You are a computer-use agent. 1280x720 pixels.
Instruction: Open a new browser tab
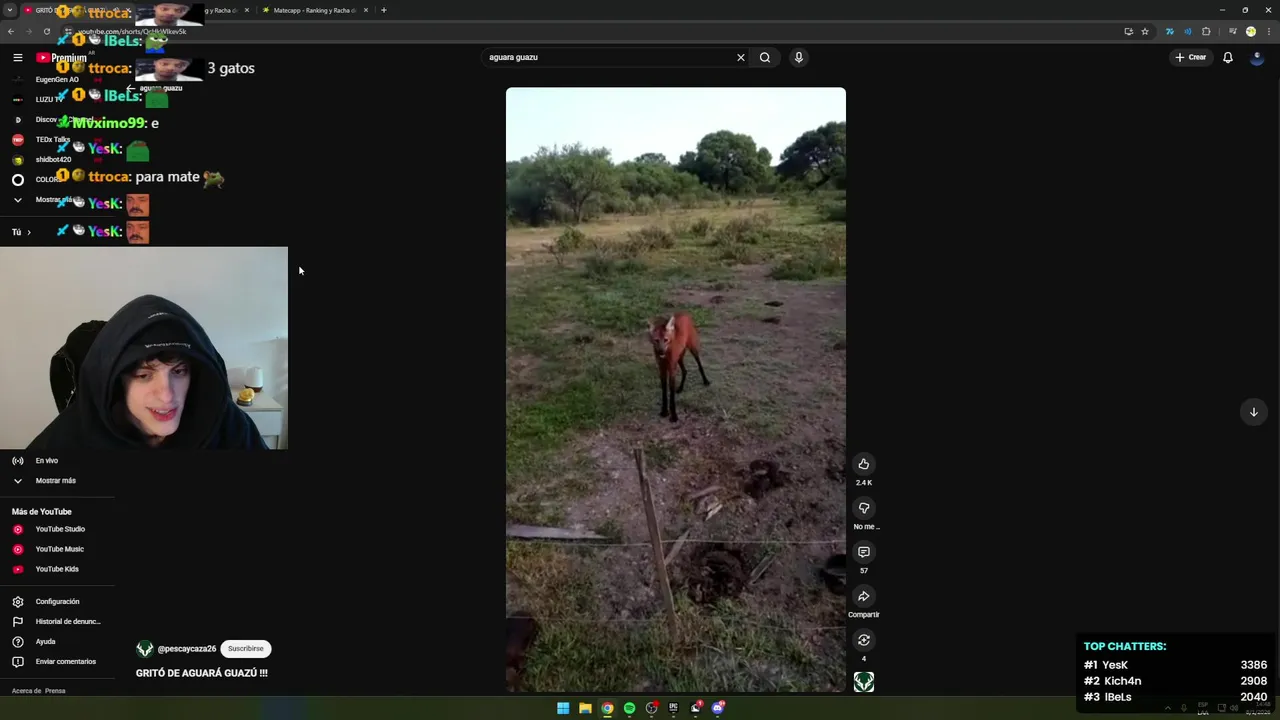(383, 10)
